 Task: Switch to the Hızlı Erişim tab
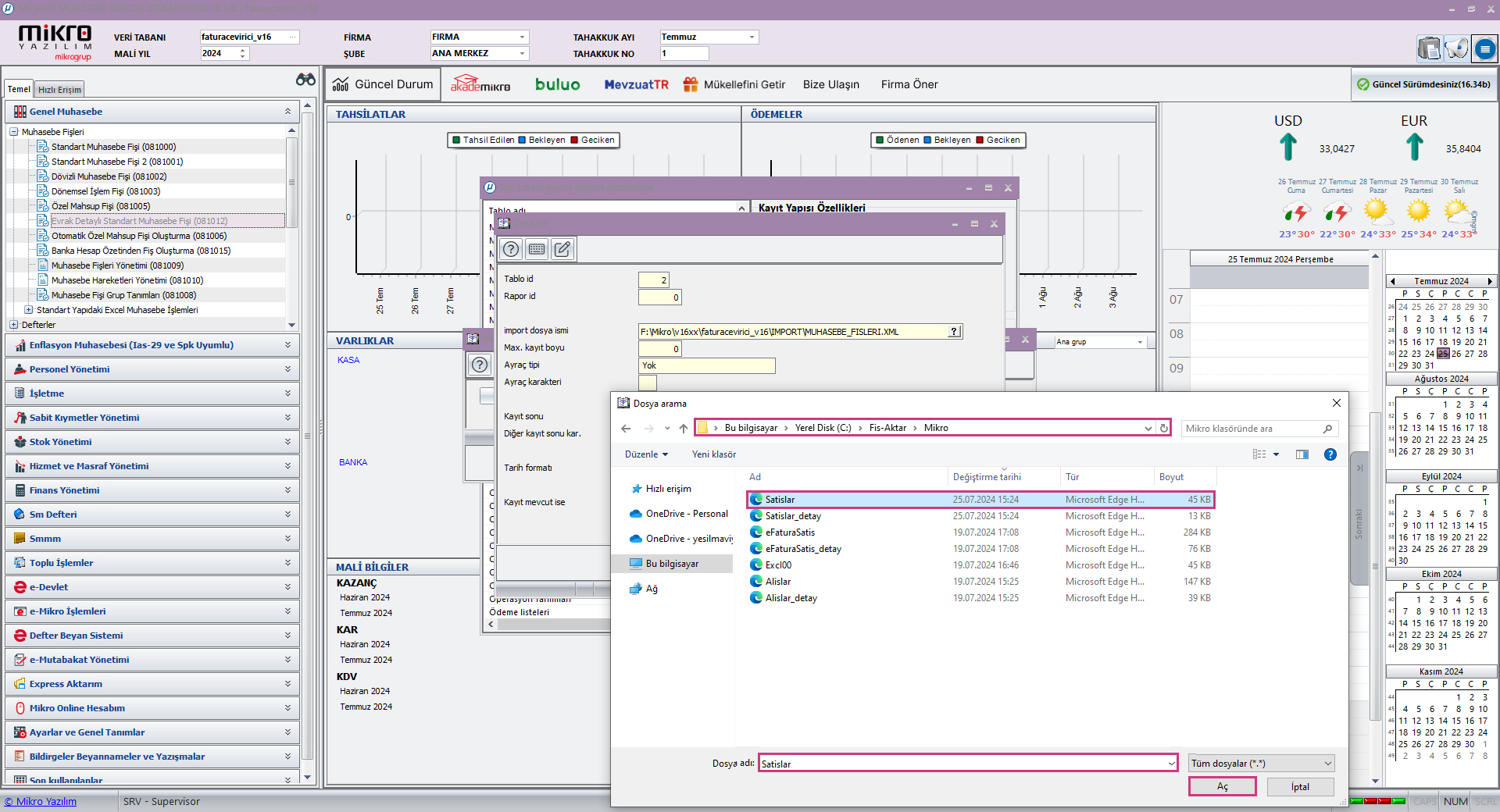pyautogui.click(x=59, y=90)
